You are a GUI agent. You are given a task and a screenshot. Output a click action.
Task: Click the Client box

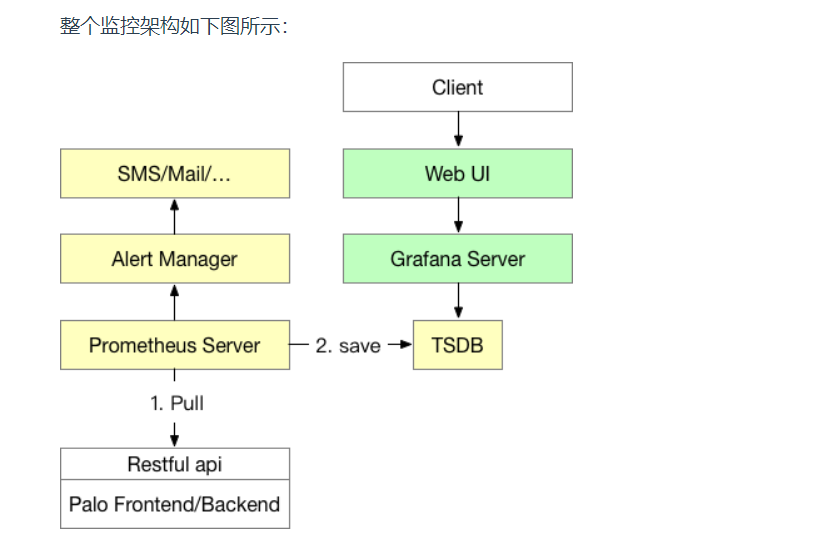[x=457, y=87]
